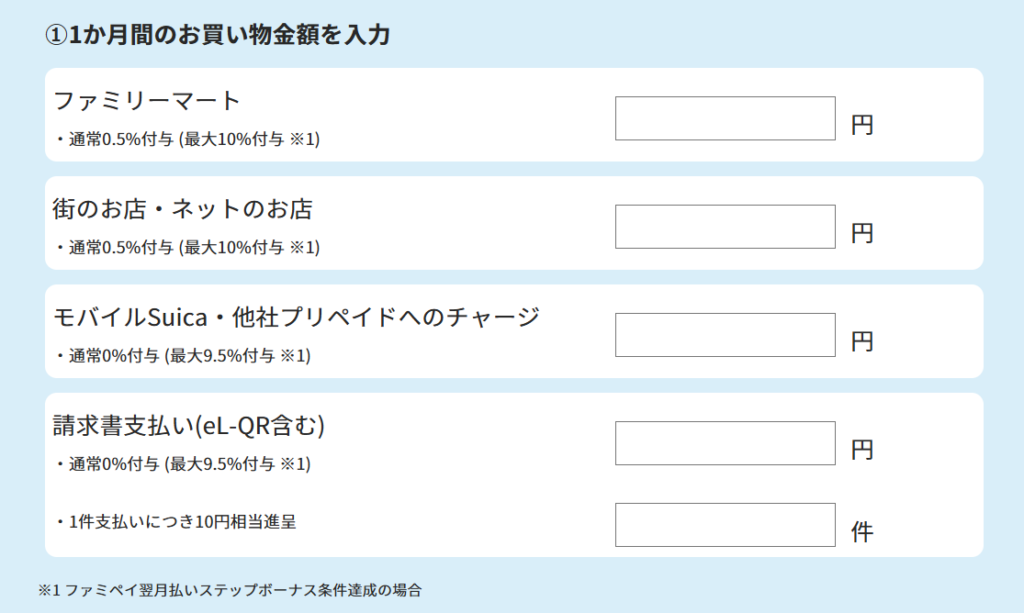Click the 円 unit beside ファミリーマート field
1024x613 pixels.
click(x=862, y=126)
